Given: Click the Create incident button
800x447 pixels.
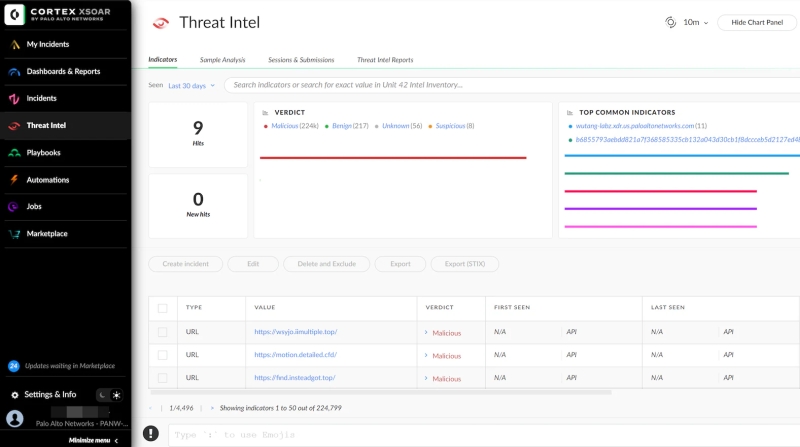Looking at the screenshot, I should 186,264.
